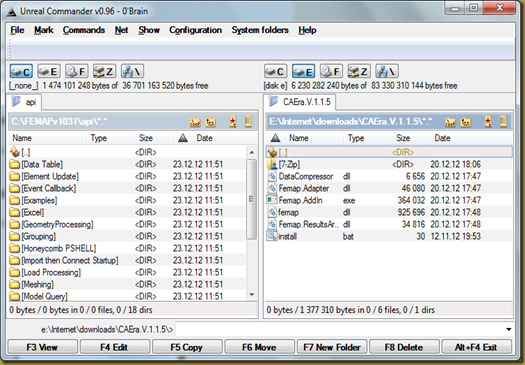Select network drive Z in left panel
Viewport: 525px width, 365px height.
pyautogui.click(x=104, y=71)
